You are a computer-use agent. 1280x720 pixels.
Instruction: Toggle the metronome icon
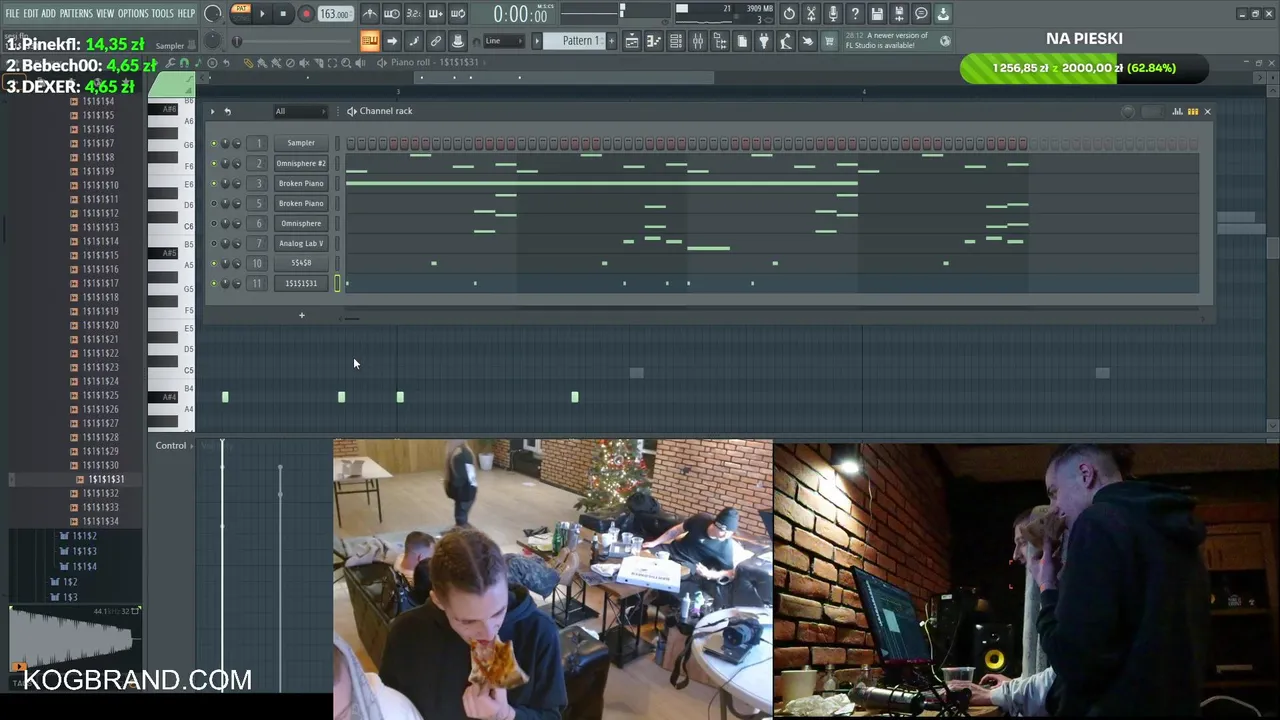[x=370, y=14]
